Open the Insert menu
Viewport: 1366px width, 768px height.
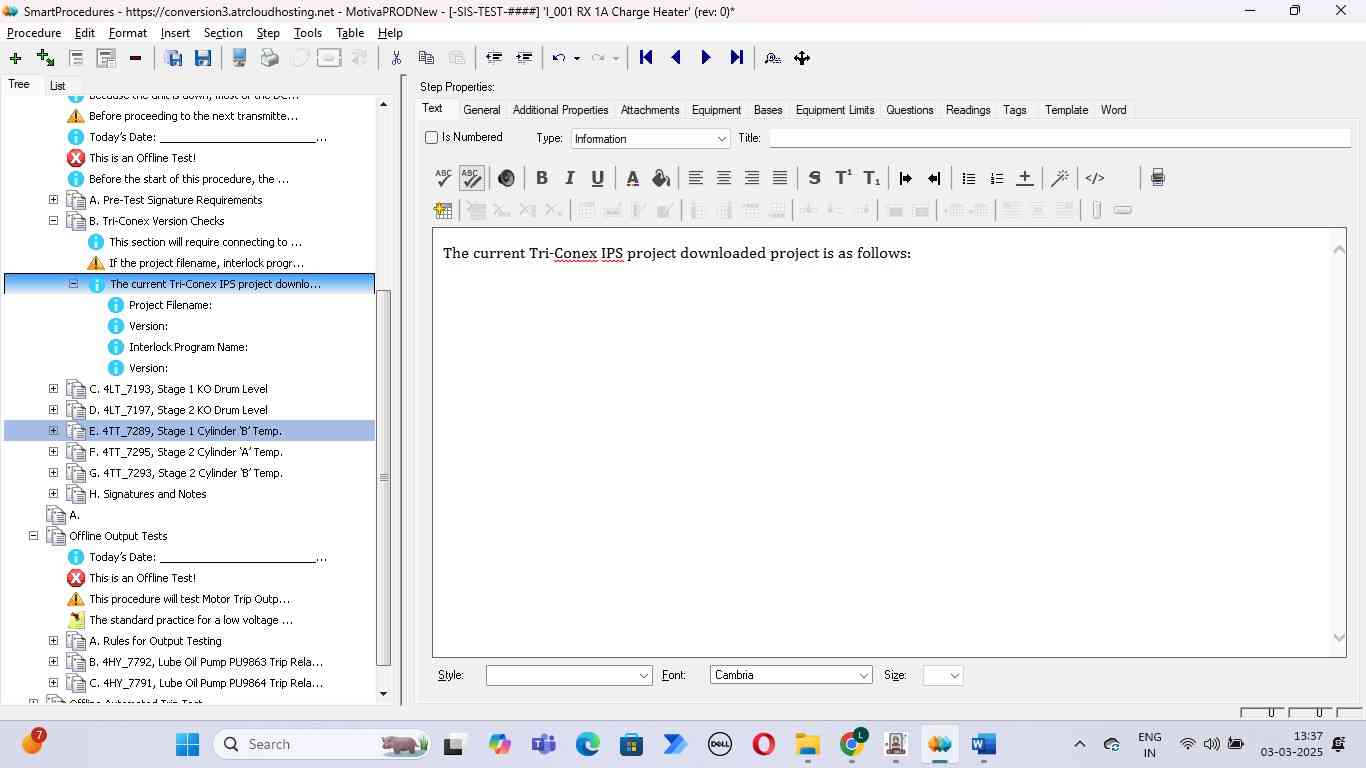pyautogui.click(x=175, y=33)
